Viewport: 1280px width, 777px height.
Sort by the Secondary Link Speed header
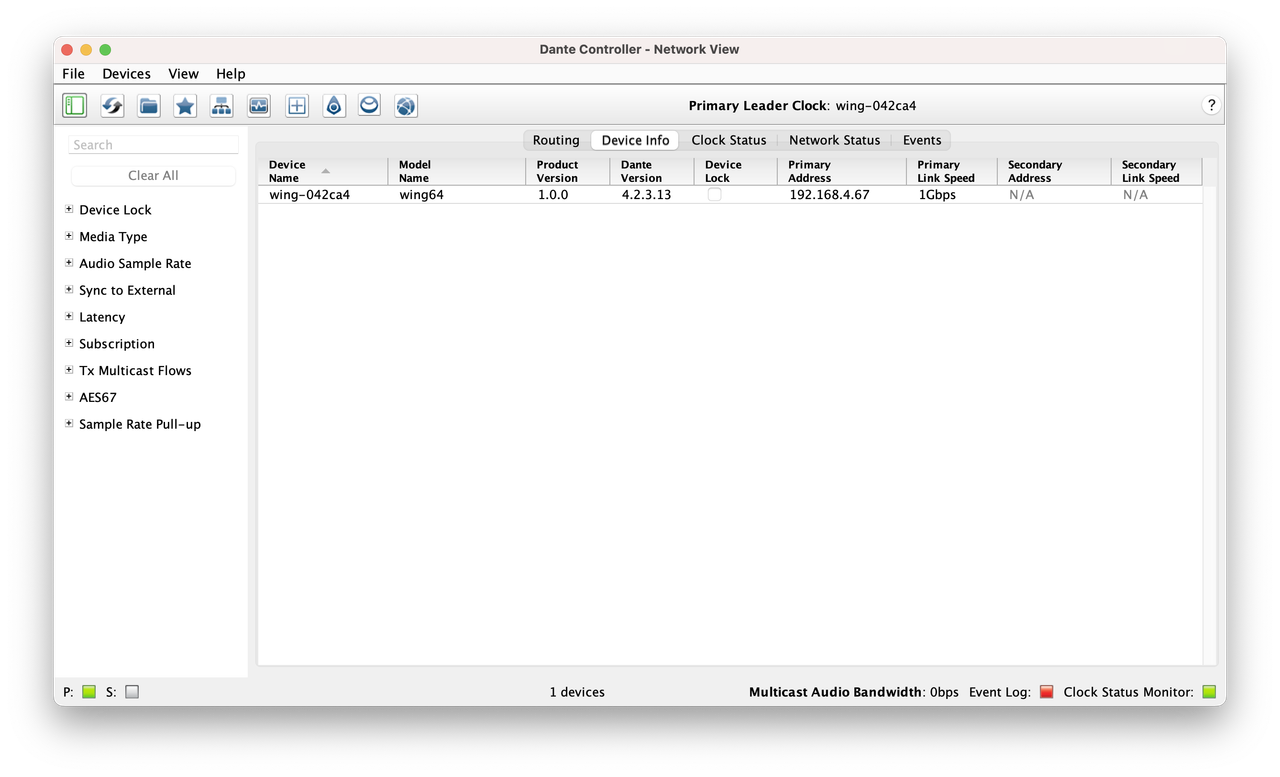coord(1156,171)
